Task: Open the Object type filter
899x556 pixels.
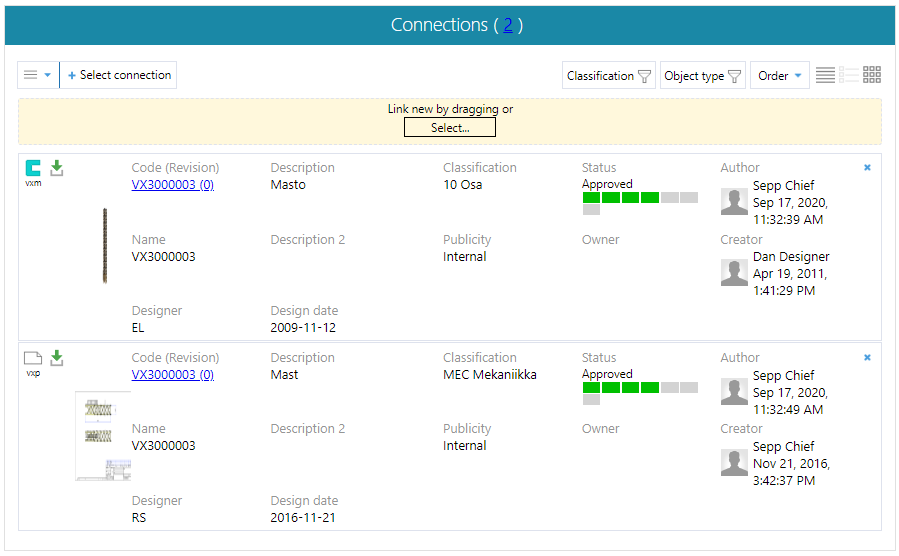Action: pos(702,76)
